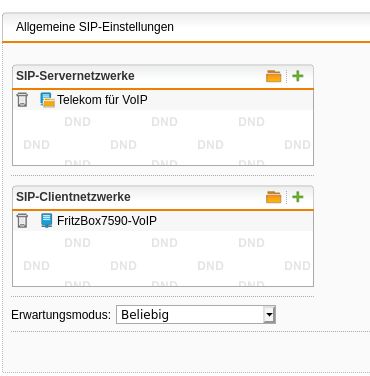This screenshot has height=376, width=370.
Task: Click DND drop area in SIP-Servernetzwerke list
Action: tap(163, 138)
